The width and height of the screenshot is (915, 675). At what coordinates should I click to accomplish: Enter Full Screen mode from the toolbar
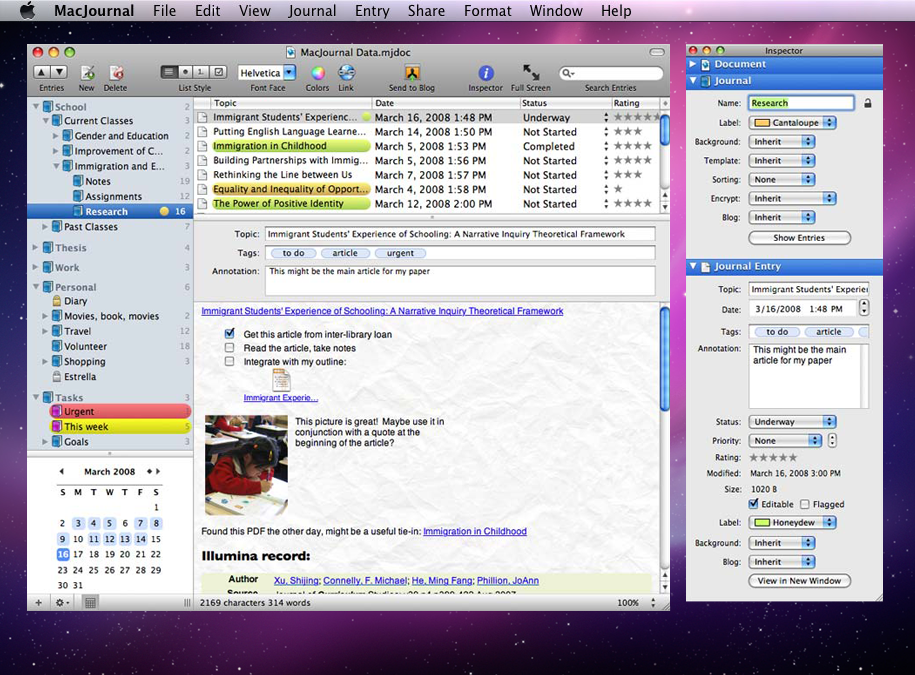[x=530, y=72]
